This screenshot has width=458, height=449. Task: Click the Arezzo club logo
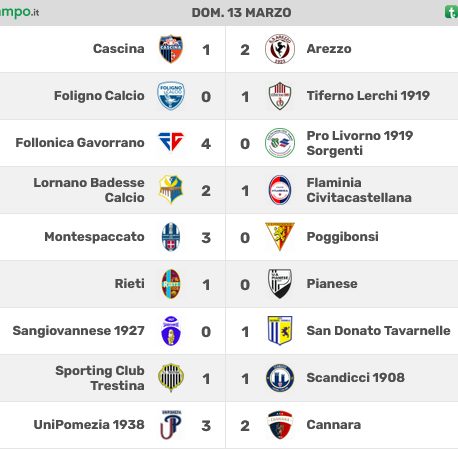click(280, 49)
